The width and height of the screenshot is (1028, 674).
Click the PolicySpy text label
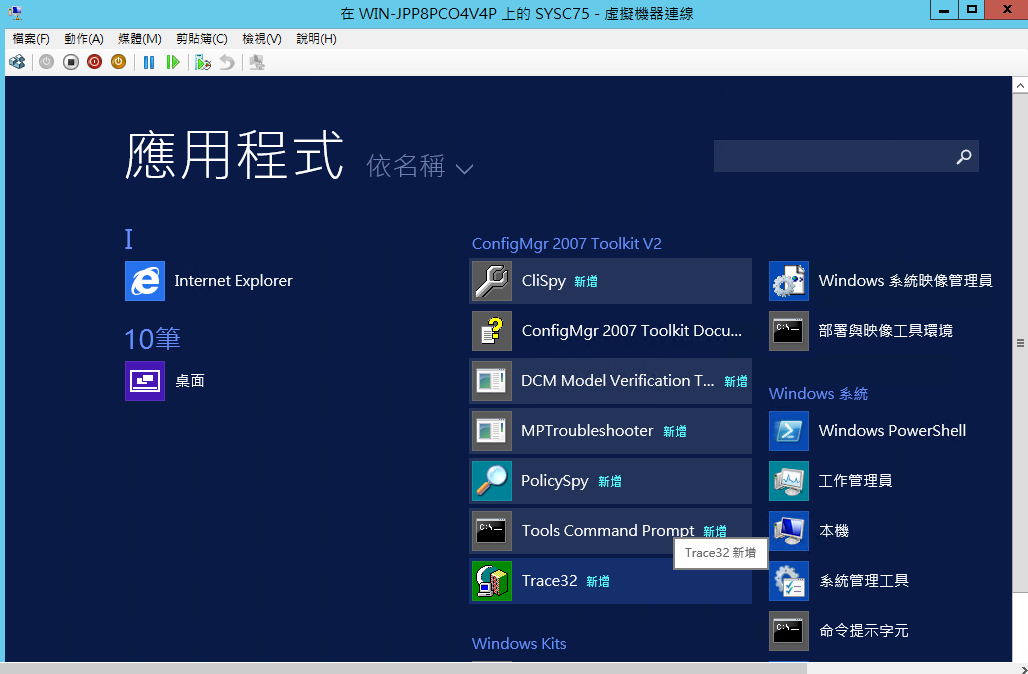tap(555, 481)
